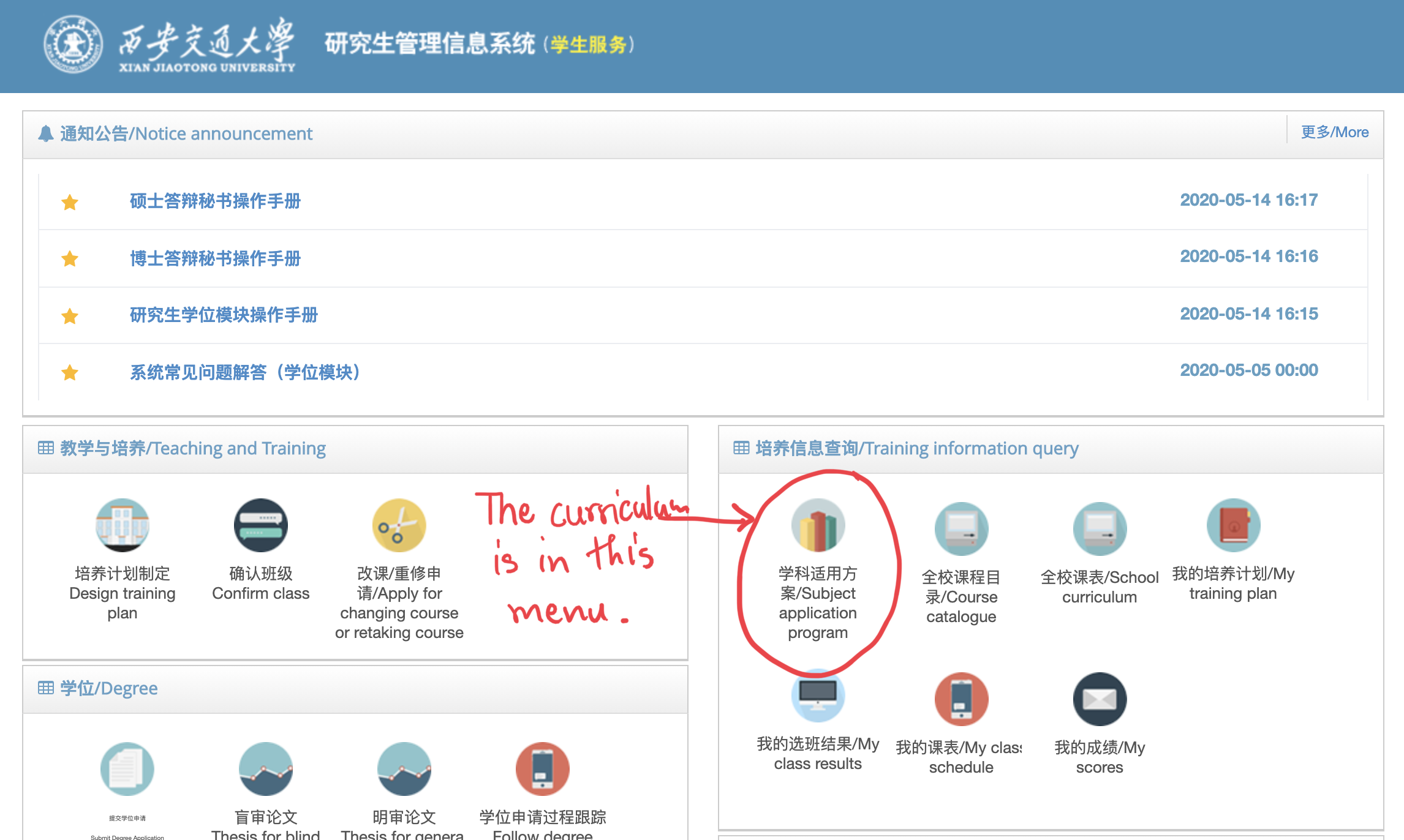Open My scores envelope icon
The width and height of the screenshot is (1404, 840).
(1100, 699)
